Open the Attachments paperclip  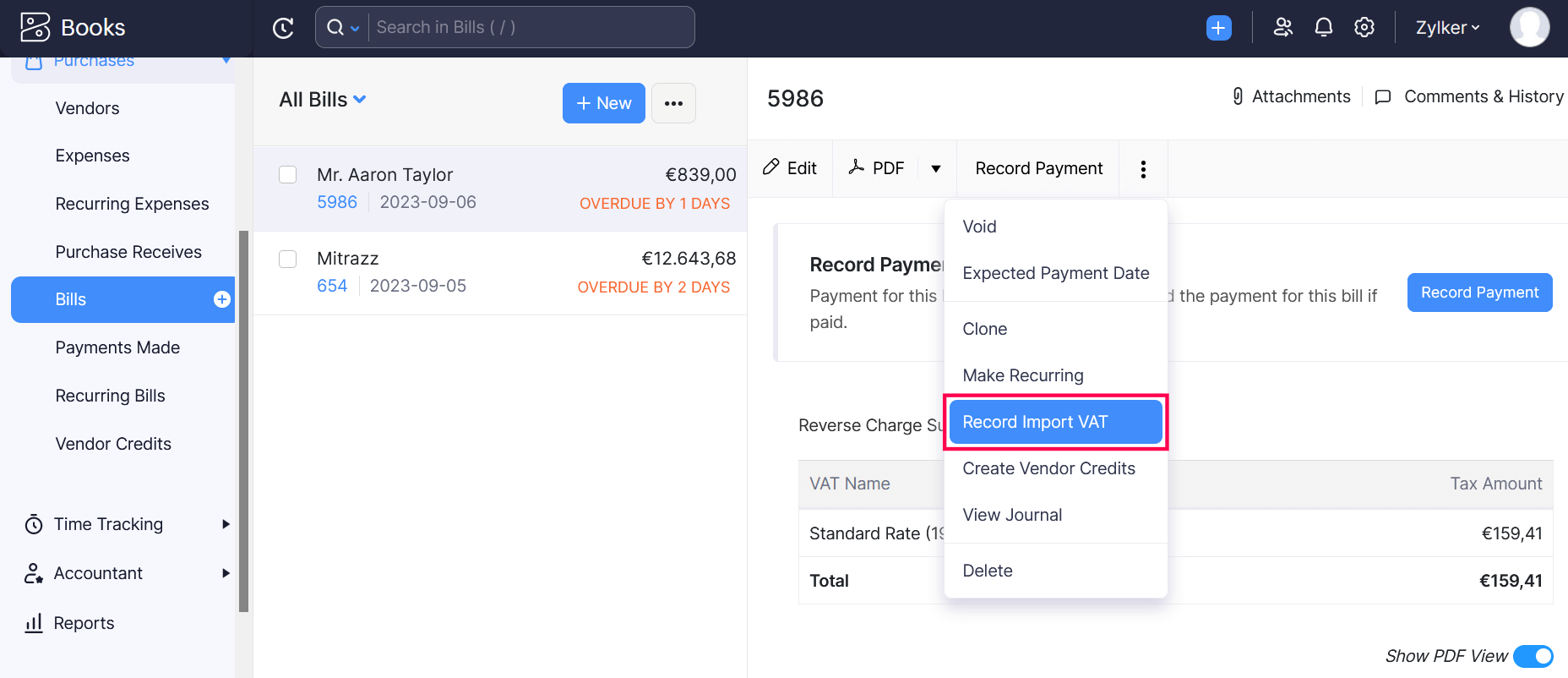click(1238, 96)
